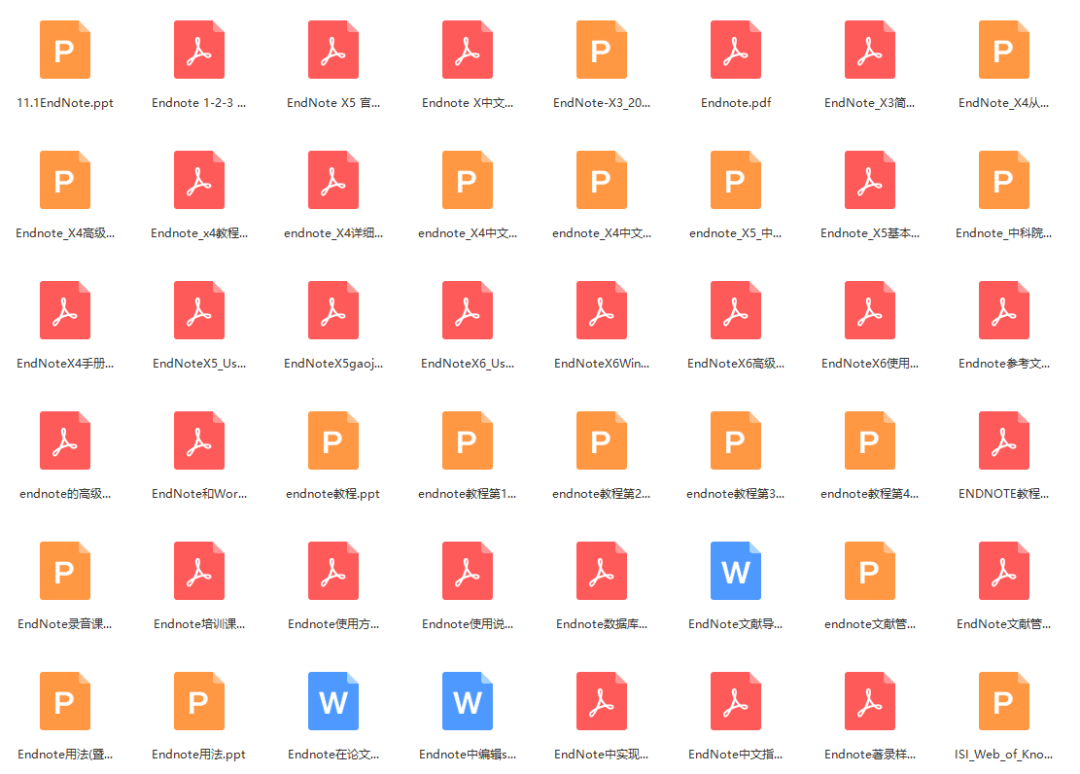The width and height of the screenshot is (1080, 774).
Task: Select the PDF file label 'EndNote文献管...'
Action: tap(1004, 624)
